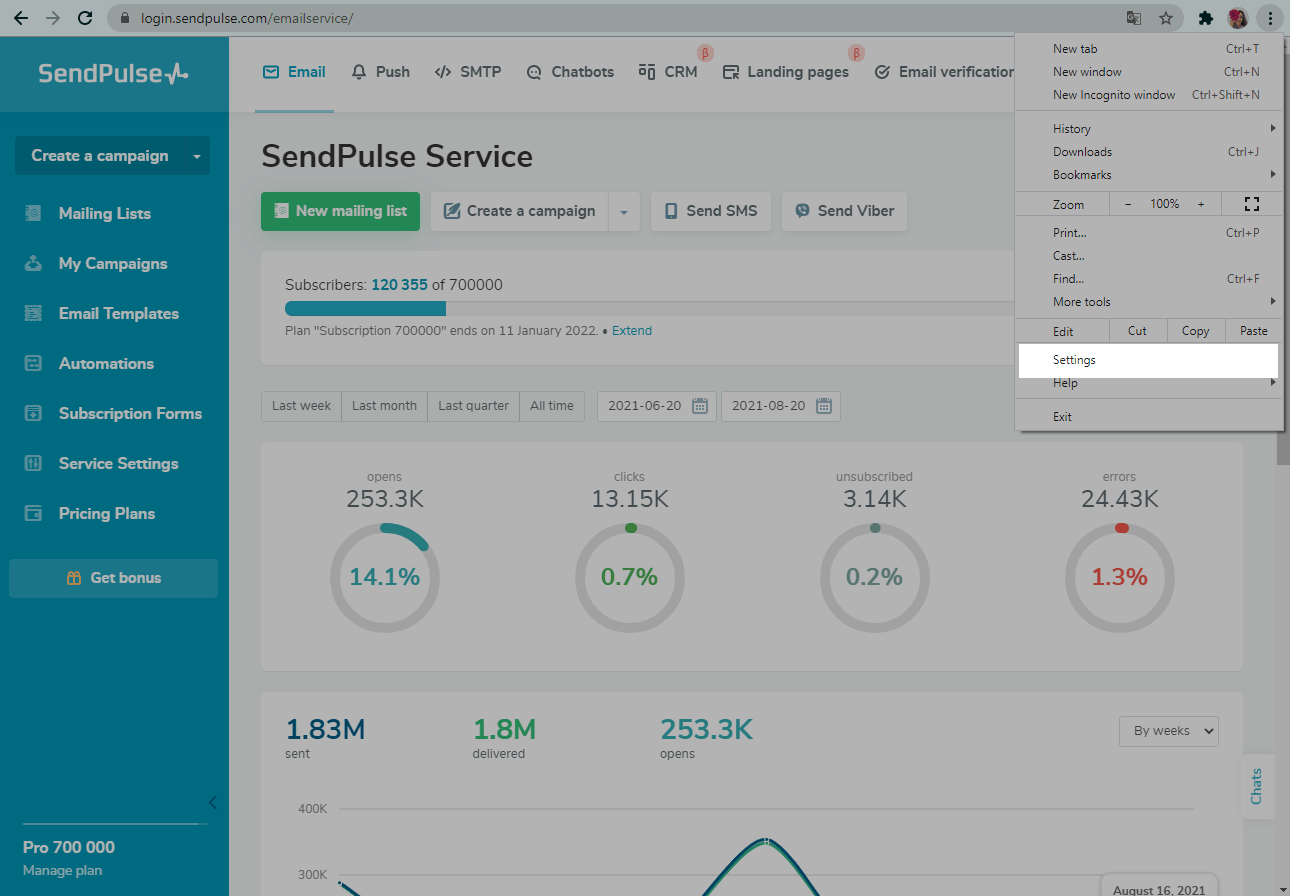Reload the page with refresh icon

click(x=85, y=18)
